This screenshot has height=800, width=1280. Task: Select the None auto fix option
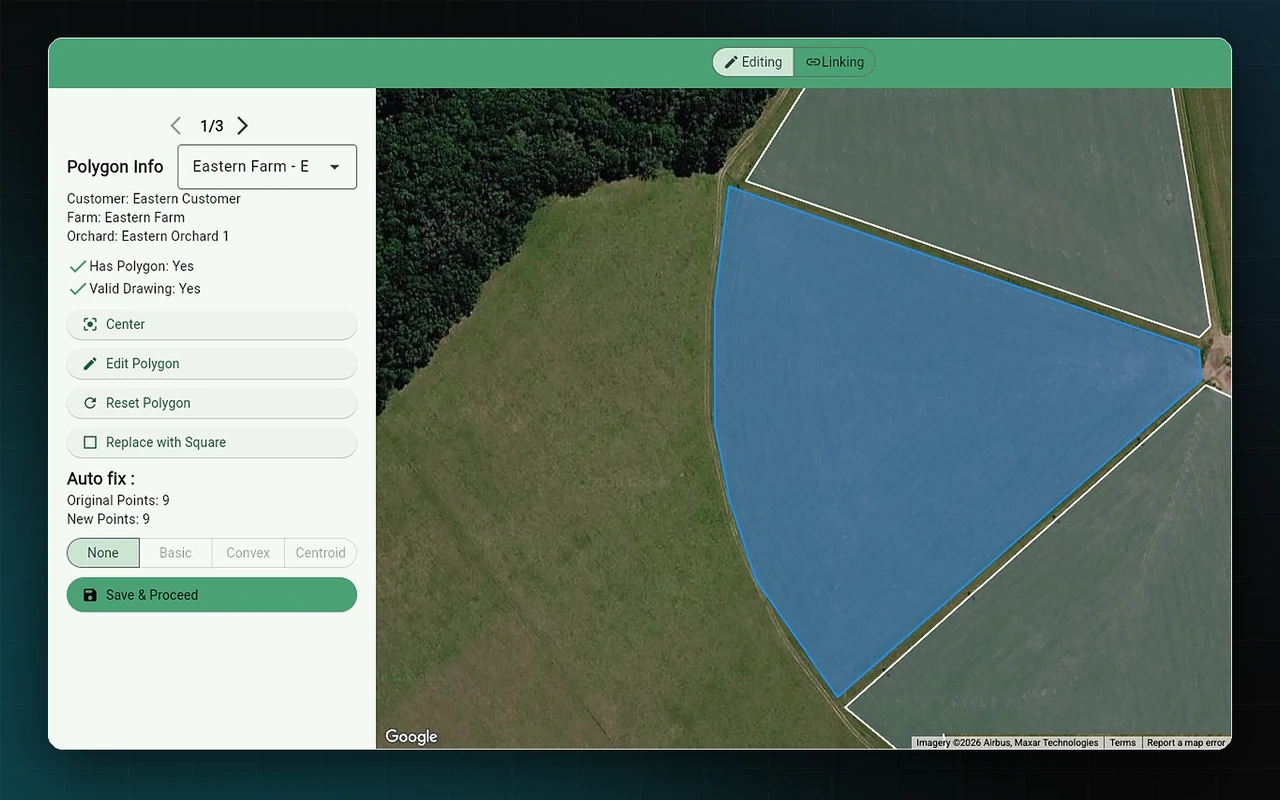pyautogui.click(x=103, y=553)
